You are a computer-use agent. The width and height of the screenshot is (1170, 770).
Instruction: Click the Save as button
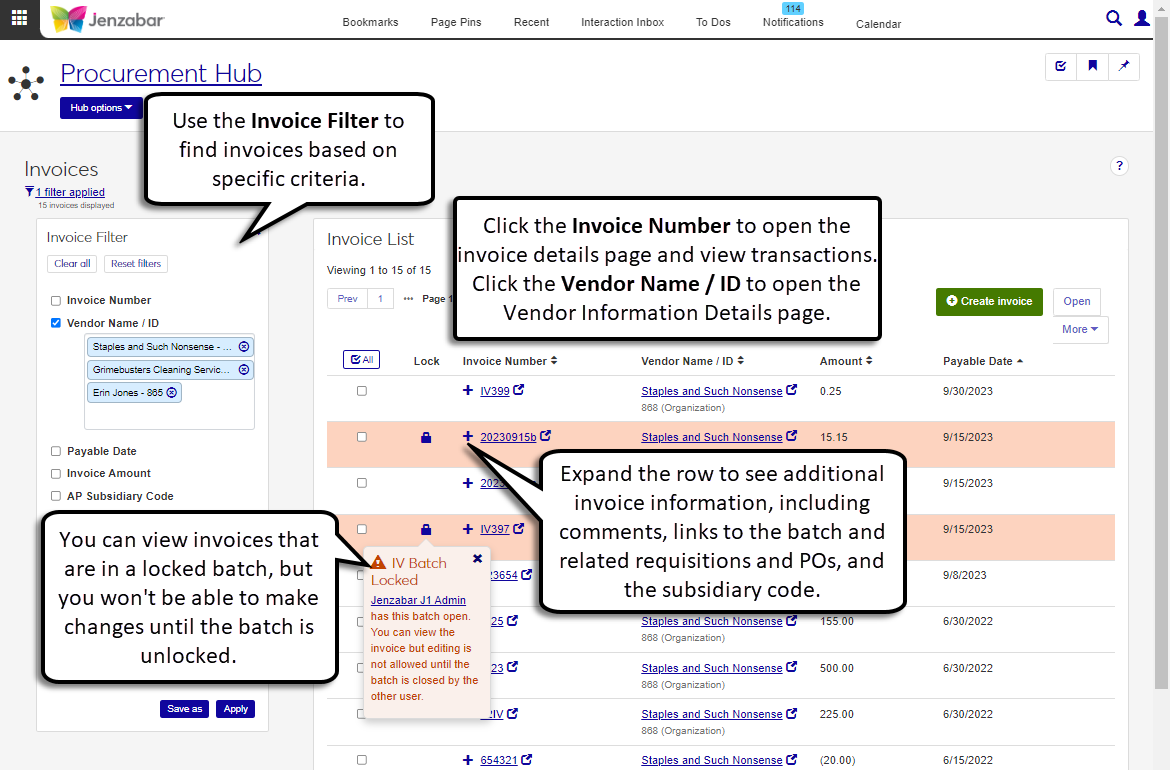click(x=184, y=709)
